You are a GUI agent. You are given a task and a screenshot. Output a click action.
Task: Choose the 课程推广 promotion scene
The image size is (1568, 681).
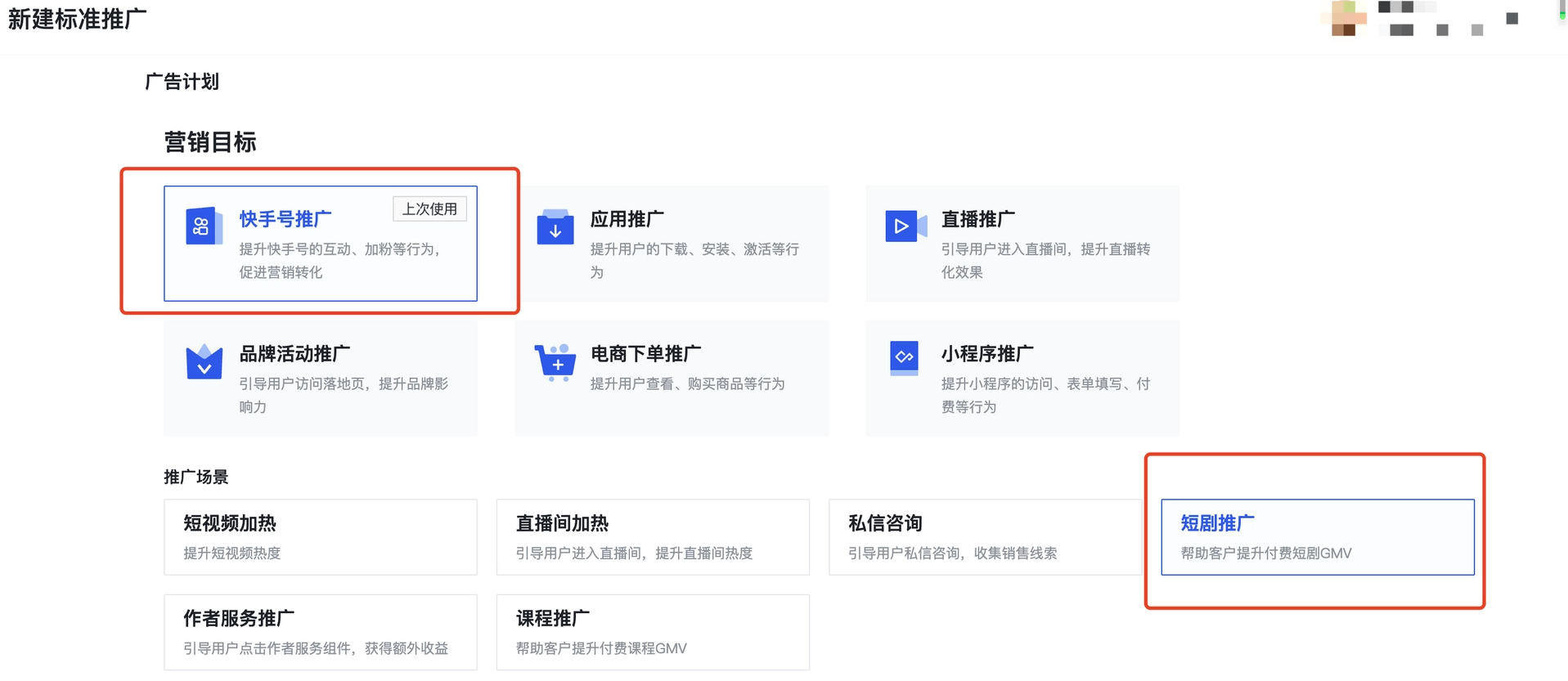(653, 633)
